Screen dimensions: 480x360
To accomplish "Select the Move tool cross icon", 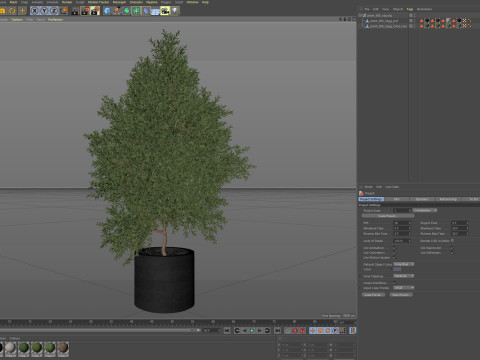I will click(x=22, y=11).
